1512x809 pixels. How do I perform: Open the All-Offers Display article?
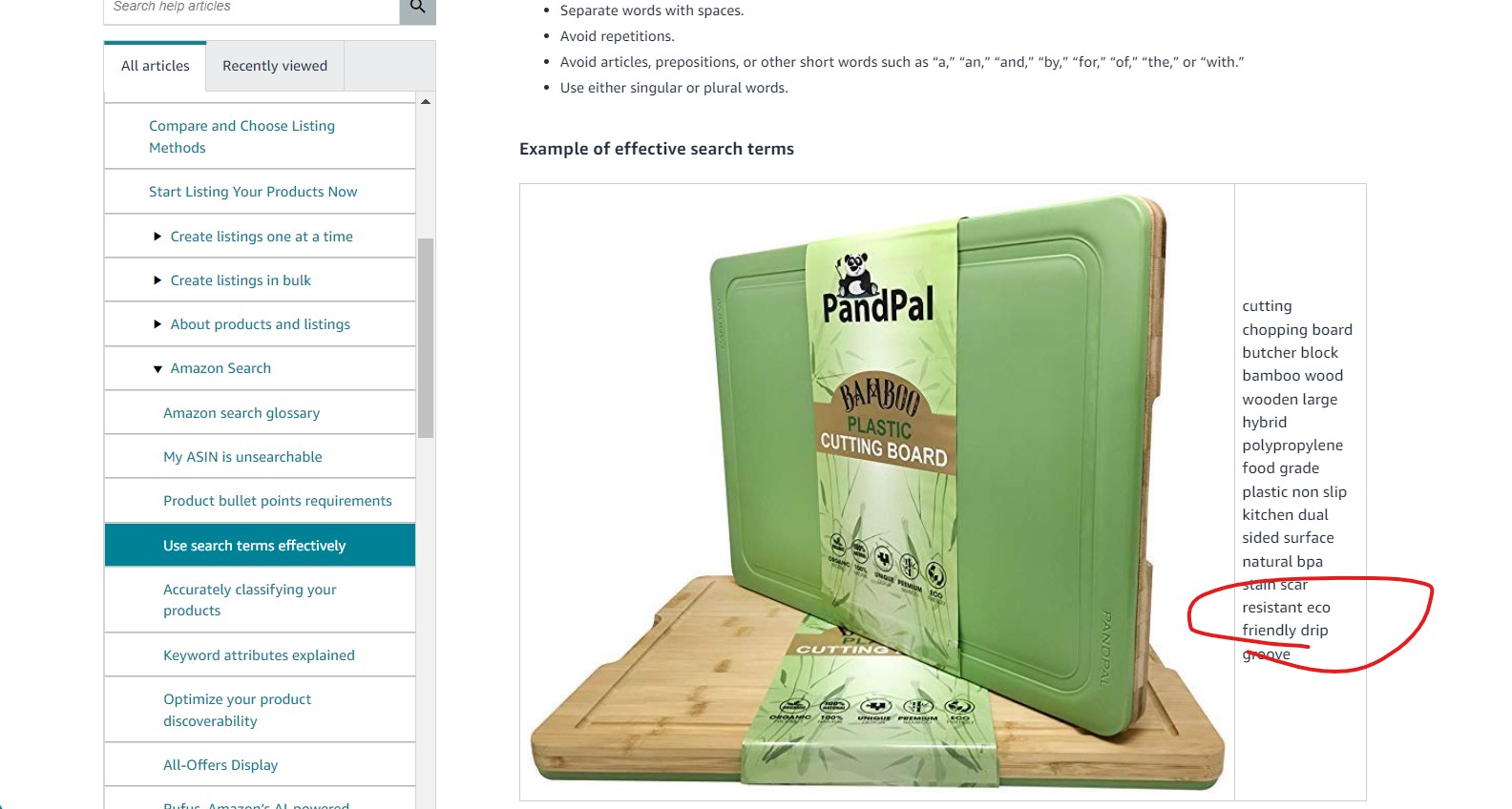pyautogui.click(x=220, y=765)
